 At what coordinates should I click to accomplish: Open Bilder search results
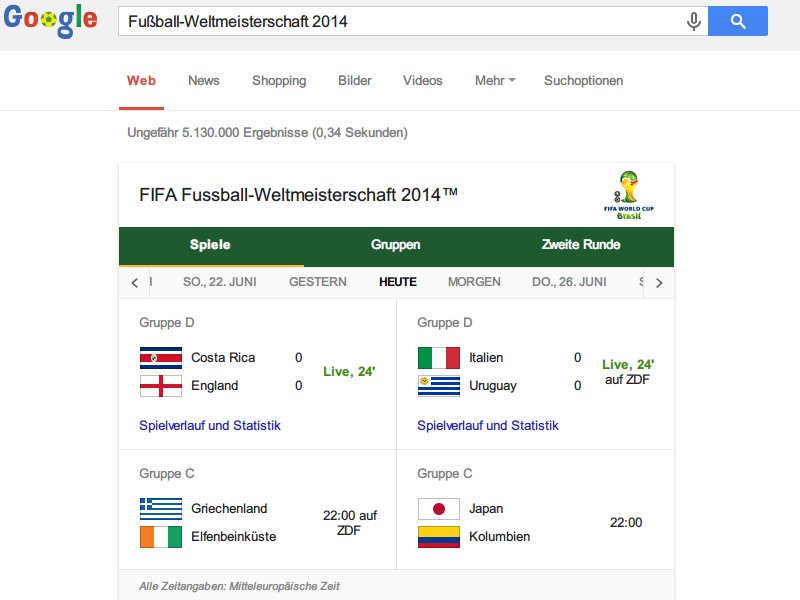[355, 81]
